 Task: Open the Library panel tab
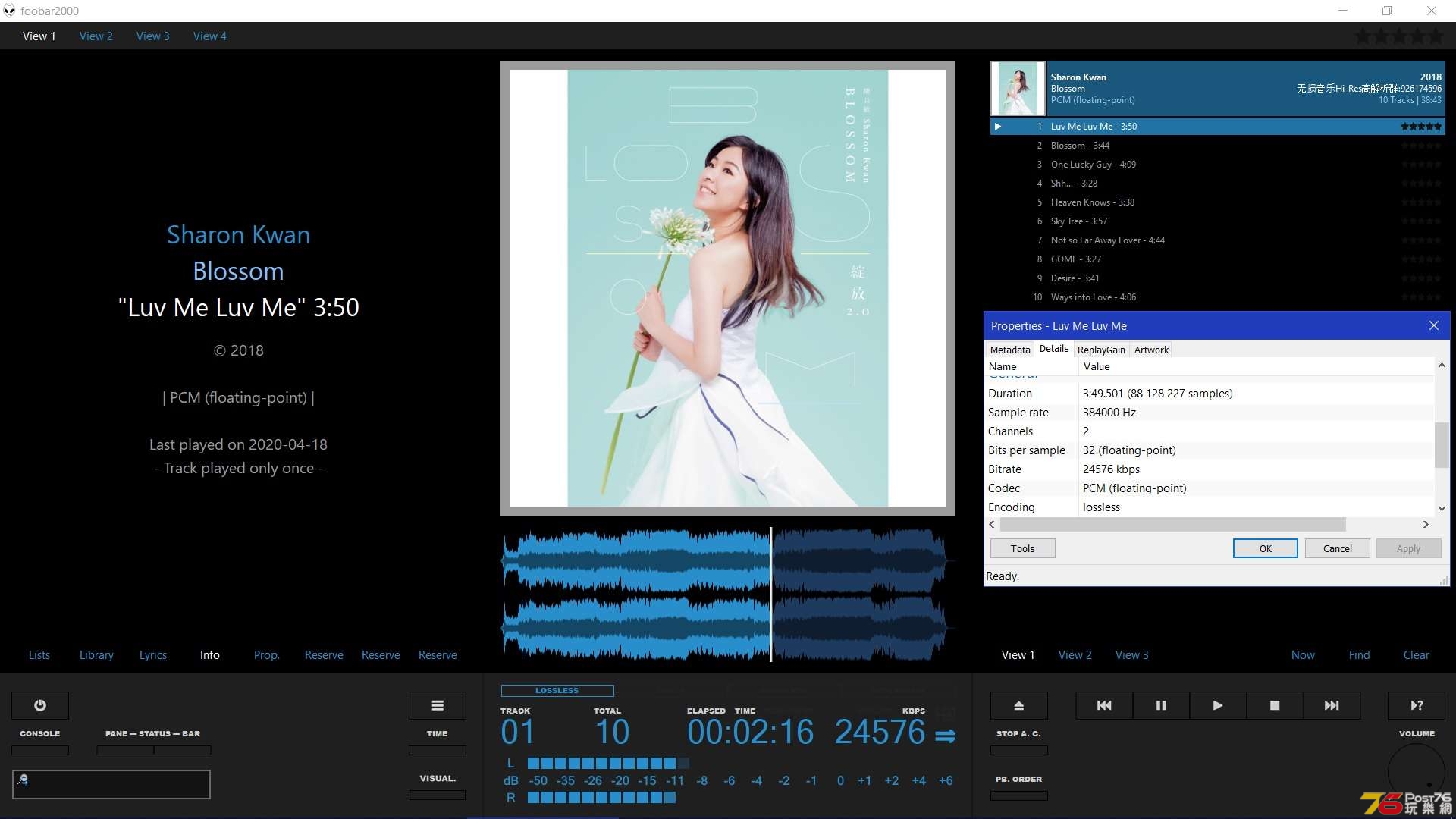click(x=96, y=654)
